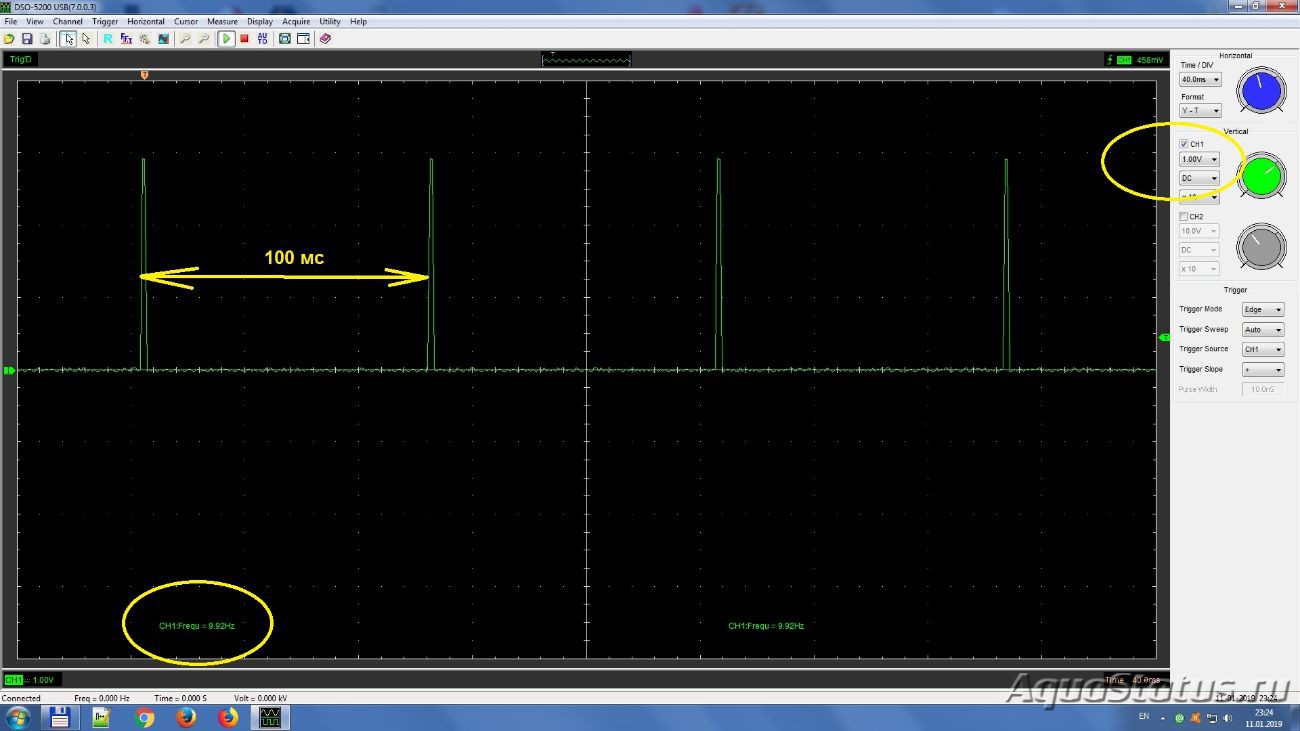Open the Windows Start button

[18, 717]
